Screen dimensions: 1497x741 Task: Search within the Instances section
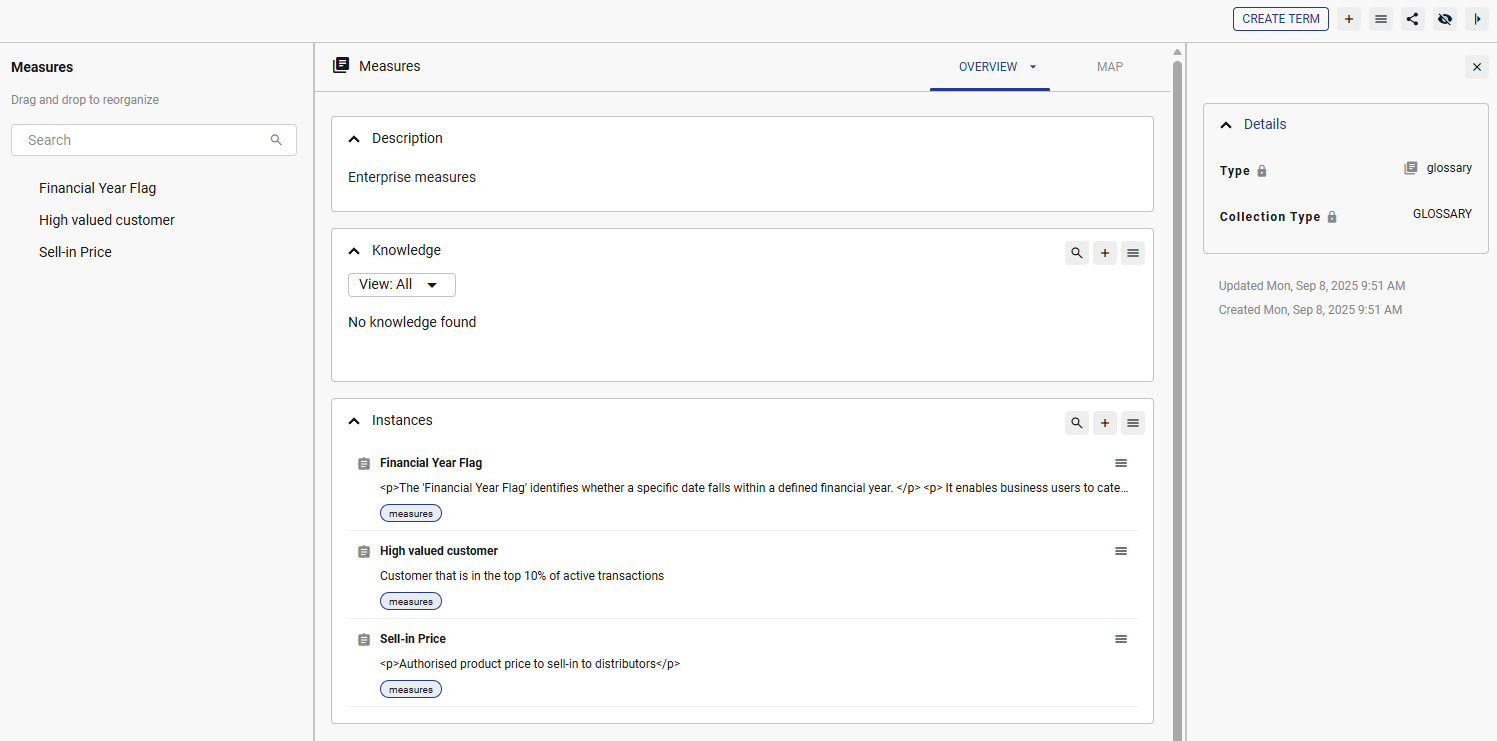pos(1077,424)
